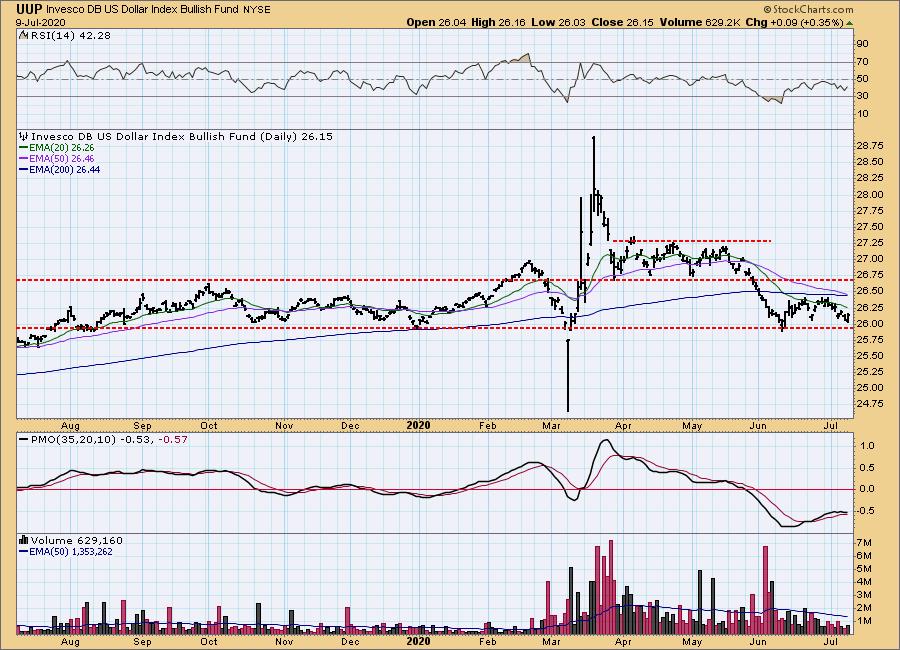Image resolution: width=900 pixels, height=650 pixels.
Task: Click the Mar label on the upper time axis
Action: (x=551, y=425)
